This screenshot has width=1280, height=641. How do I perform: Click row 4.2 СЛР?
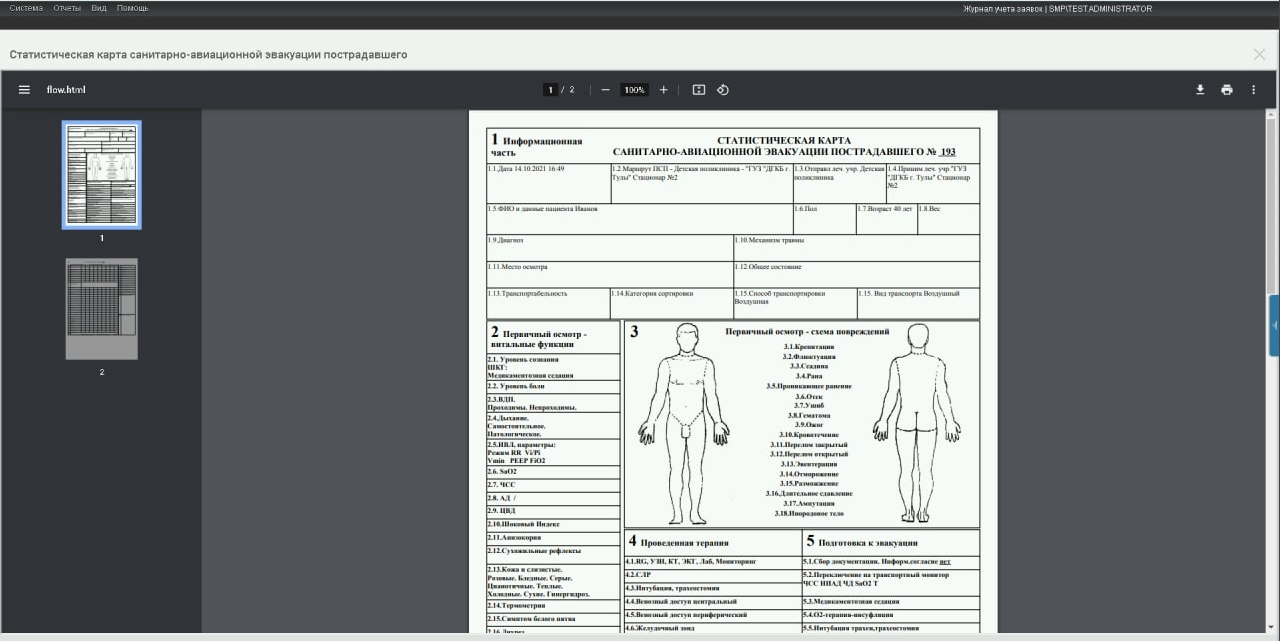[712, 575]
